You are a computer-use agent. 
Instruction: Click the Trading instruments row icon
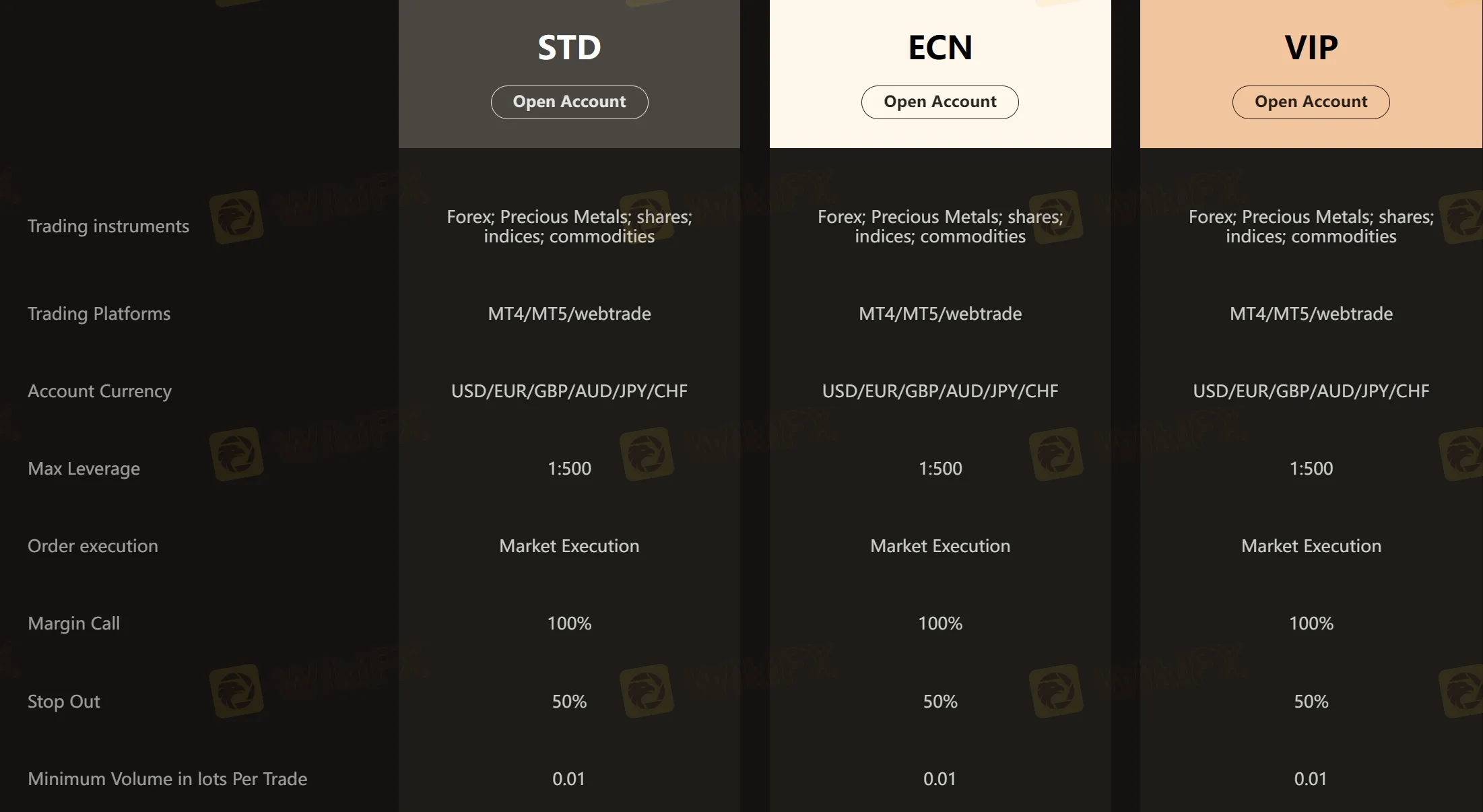(238, 224)
